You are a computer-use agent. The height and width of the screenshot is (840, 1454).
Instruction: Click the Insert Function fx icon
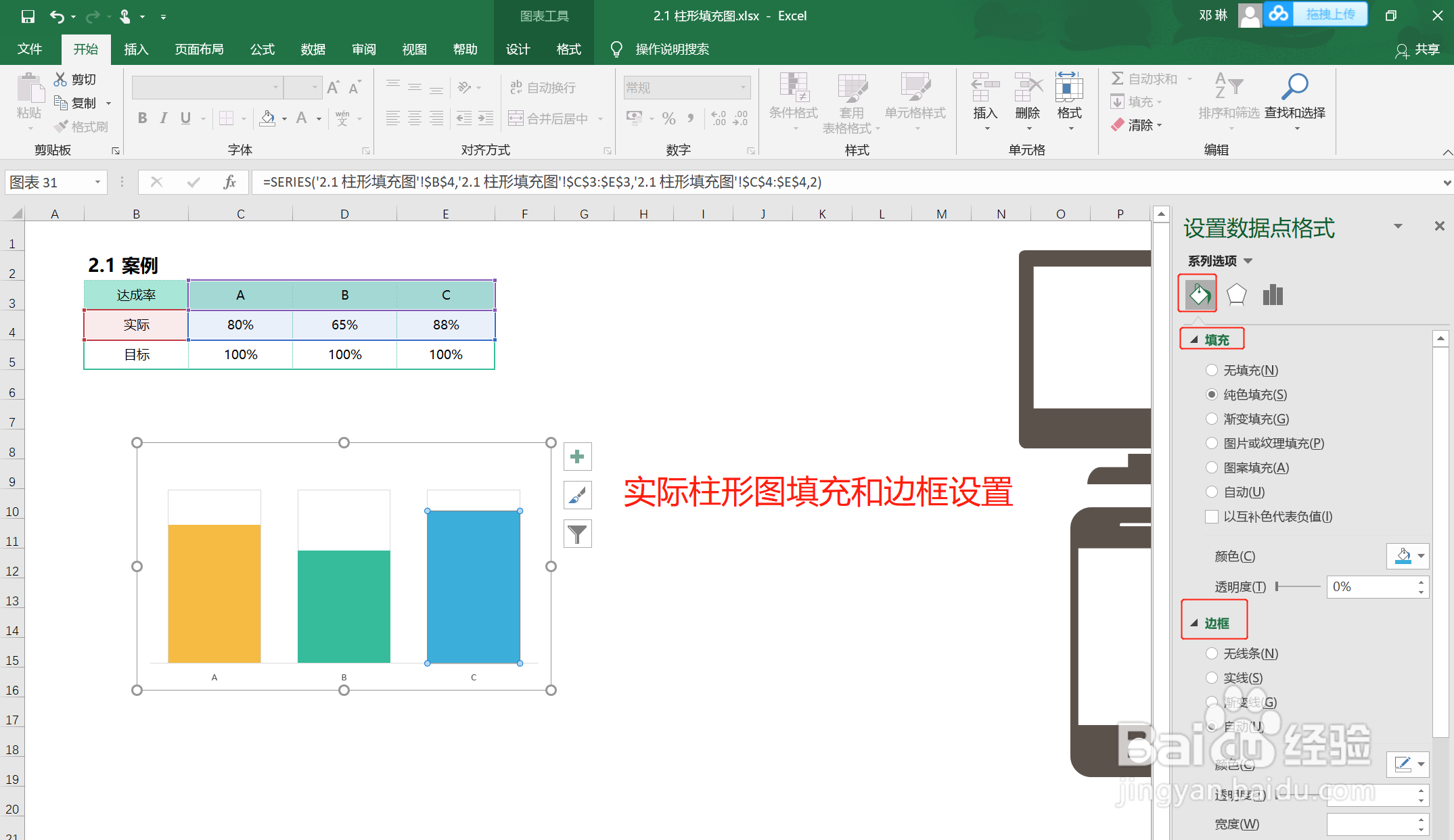[229, 182]
